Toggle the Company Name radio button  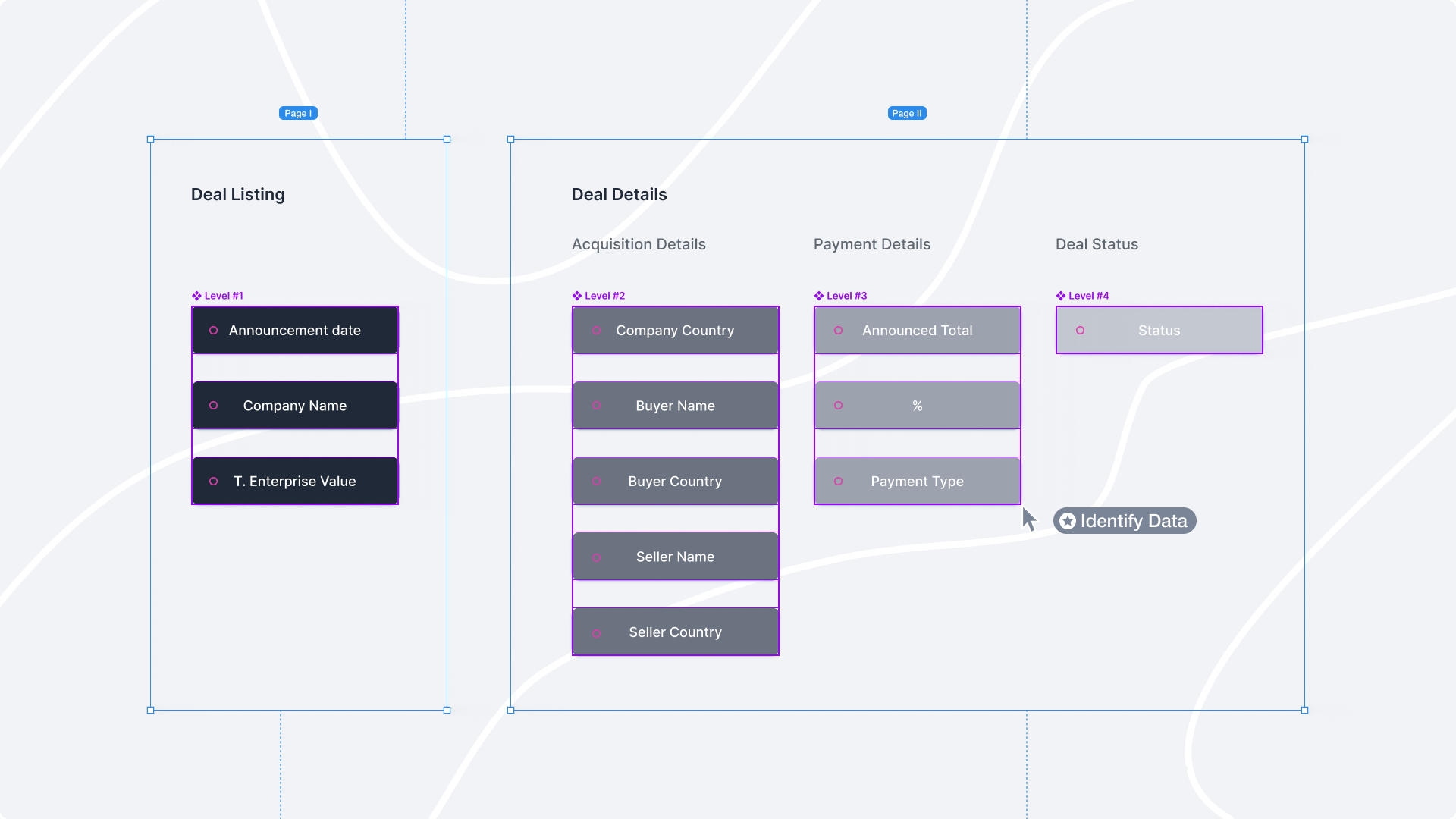pyautogui.click(x=213, y=405)
